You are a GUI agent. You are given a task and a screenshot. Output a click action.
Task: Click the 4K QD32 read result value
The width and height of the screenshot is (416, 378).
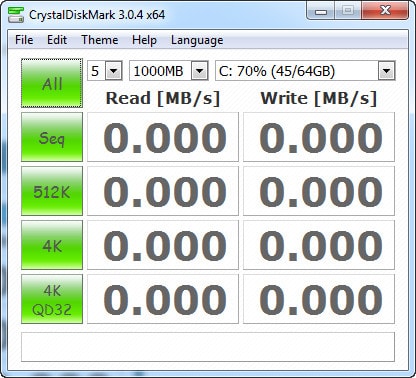tap(163, 299)
